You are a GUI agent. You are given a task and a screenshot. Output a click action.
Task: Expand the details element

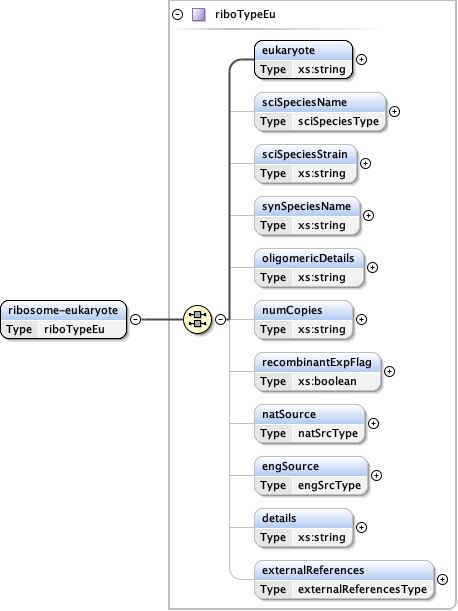(x=362, y=527)
